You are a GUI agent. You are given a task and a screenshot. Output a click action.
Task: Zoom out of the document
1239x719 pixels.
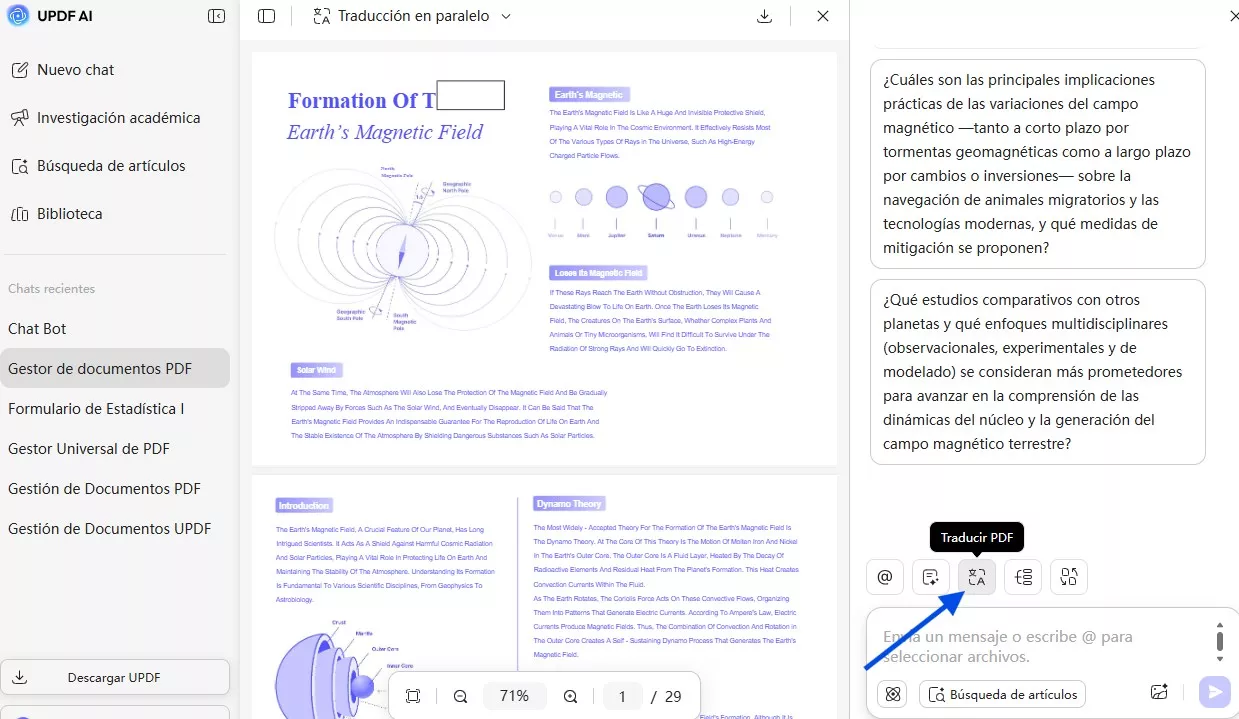tap(461, 696)
